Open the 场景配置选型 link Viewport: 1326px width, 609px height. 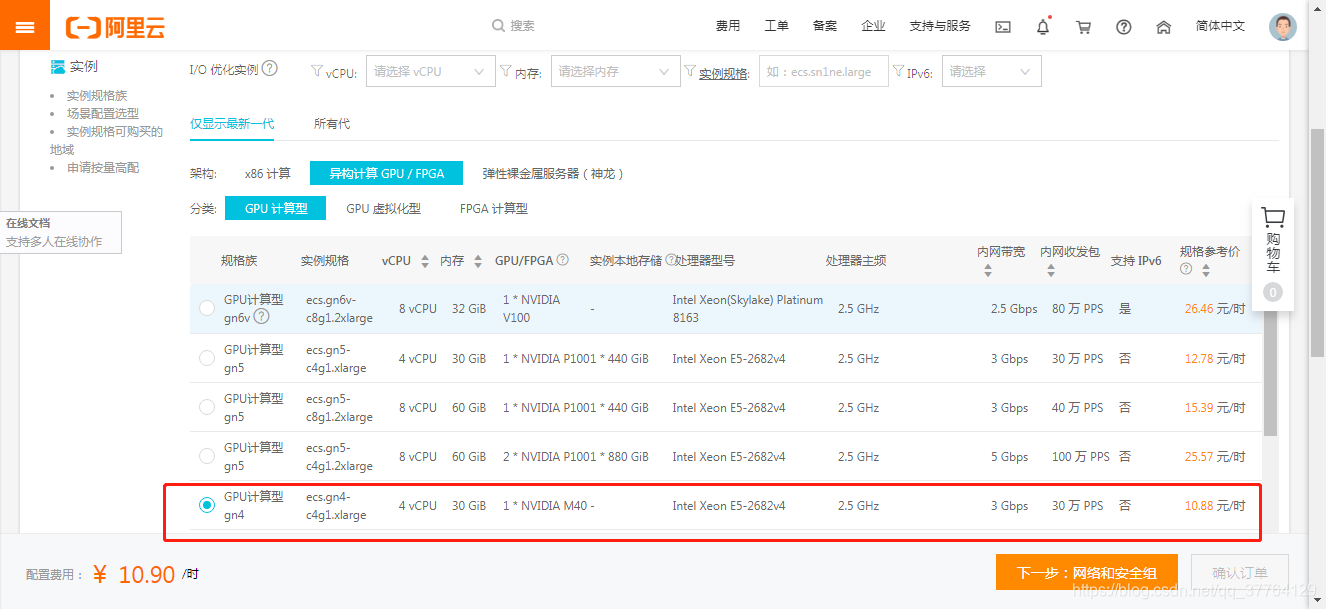103,114
